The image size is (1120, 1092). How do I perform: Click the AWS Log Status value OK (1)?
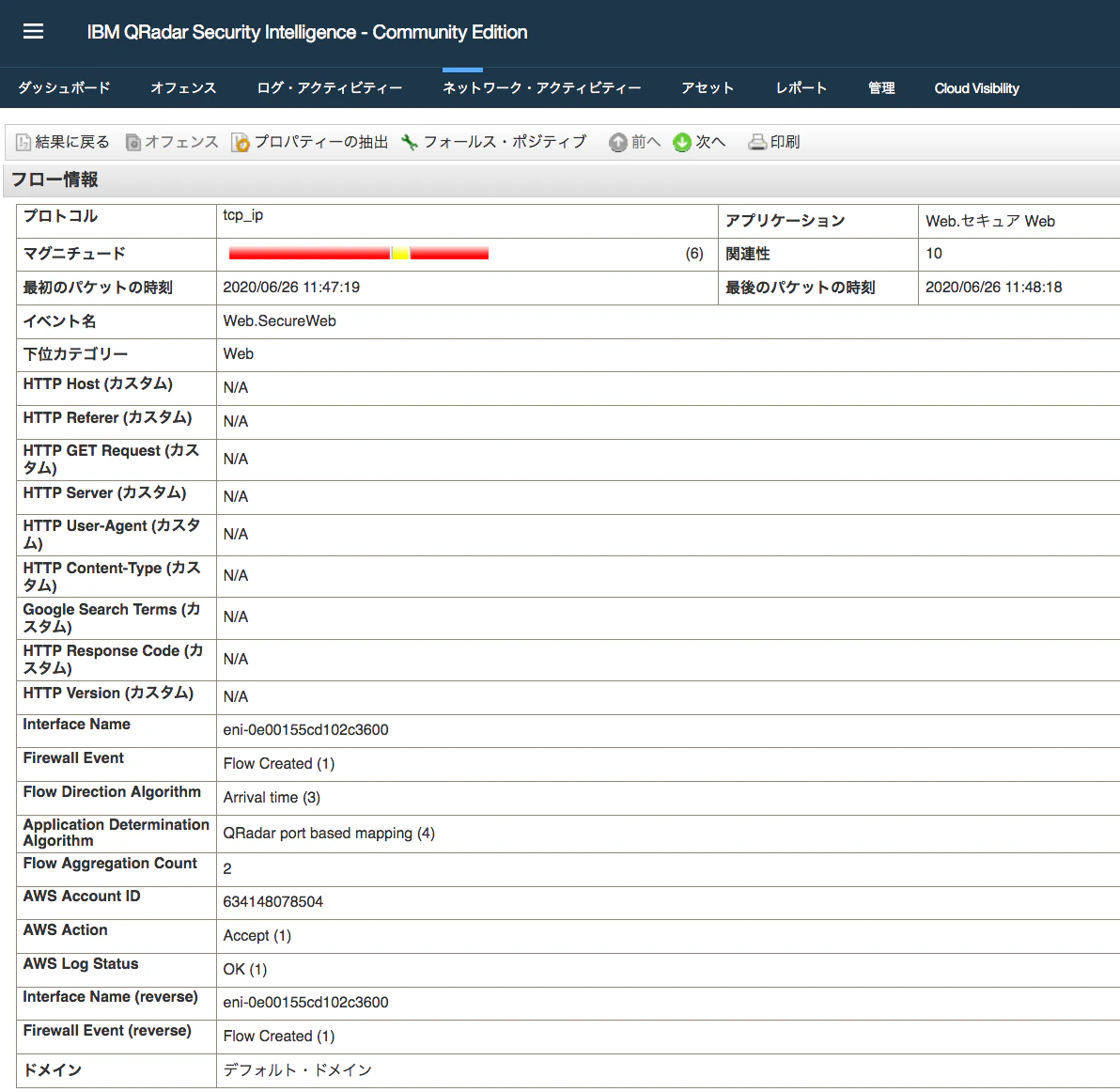(x=245, y=969)
